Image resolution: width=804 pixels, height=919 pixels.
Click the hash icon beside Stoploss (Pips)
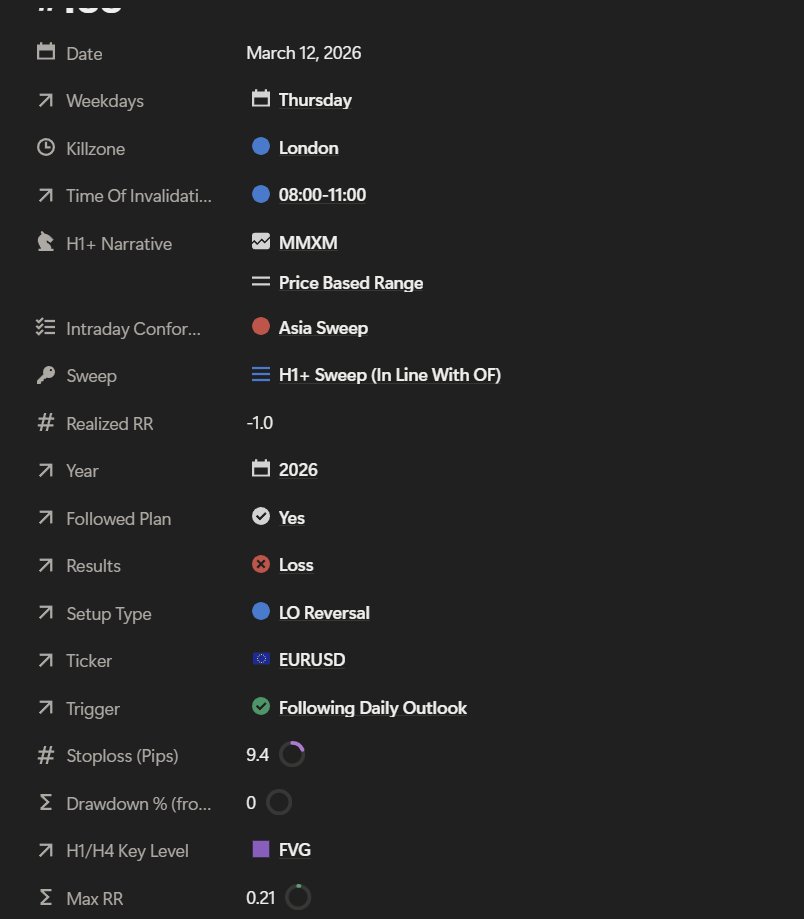pos(46,755)
